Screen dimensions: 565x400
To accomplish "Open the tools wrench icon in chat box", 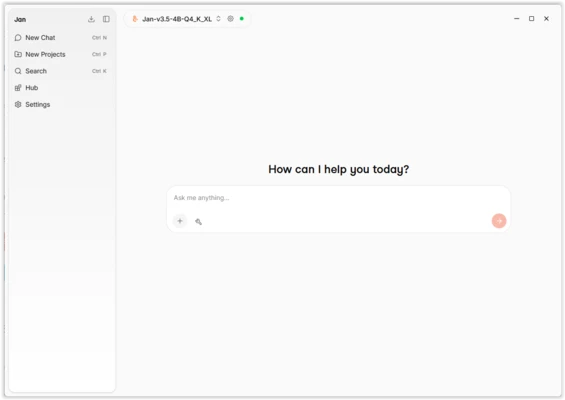I will [198, 222].
